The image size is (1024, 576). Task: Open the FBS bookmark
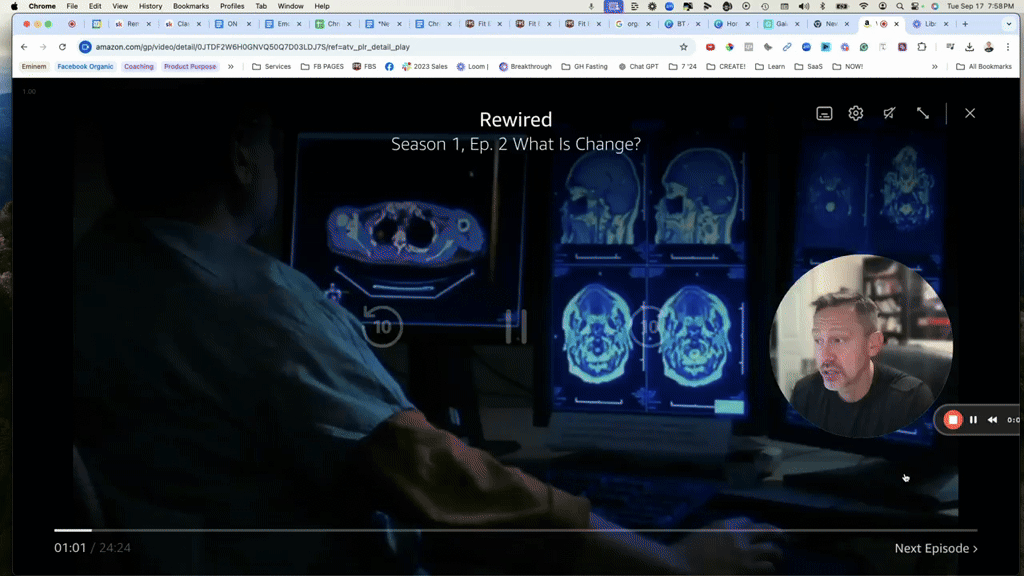point(364,67)
